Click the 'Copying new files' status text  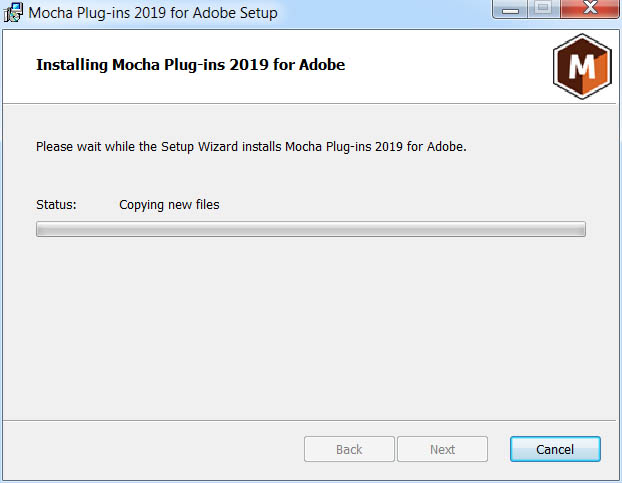point(169,205)
